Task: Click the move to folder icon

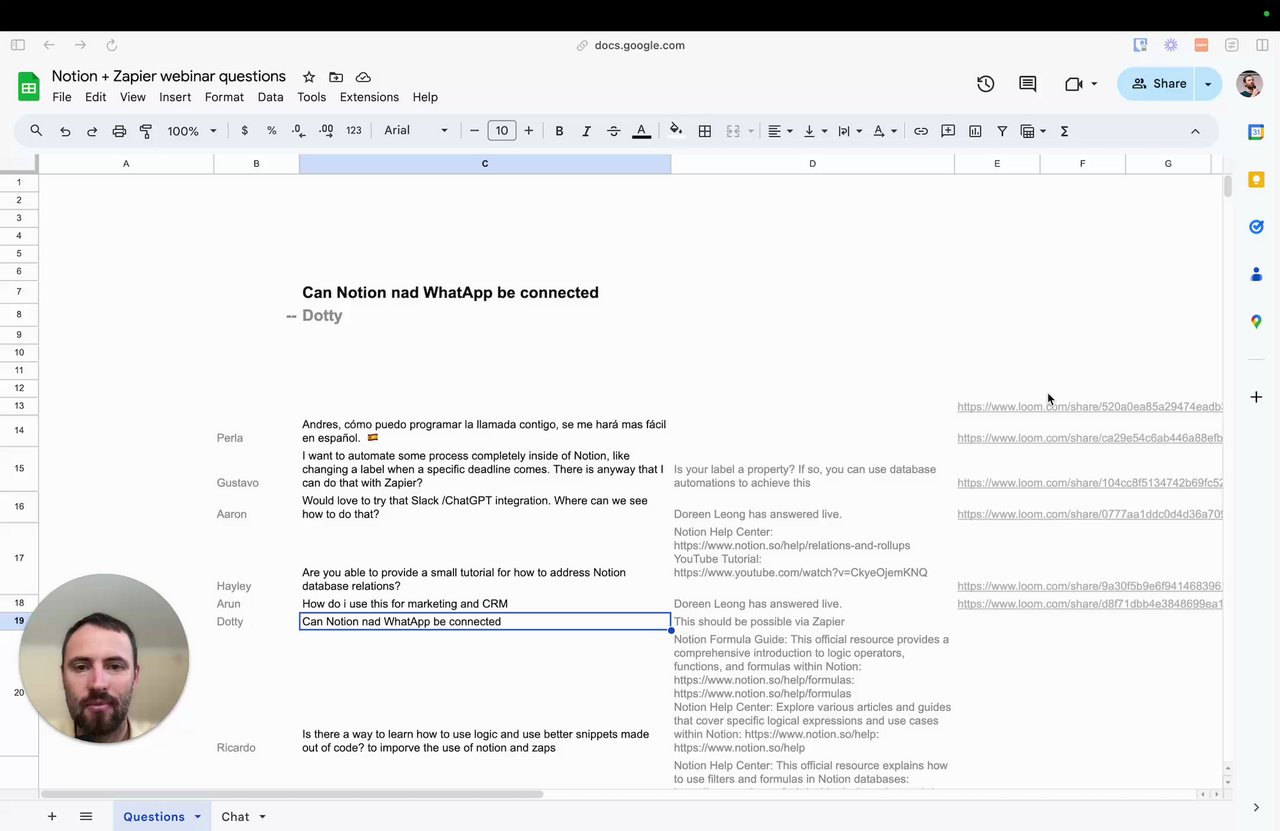Action: point(336,77)
